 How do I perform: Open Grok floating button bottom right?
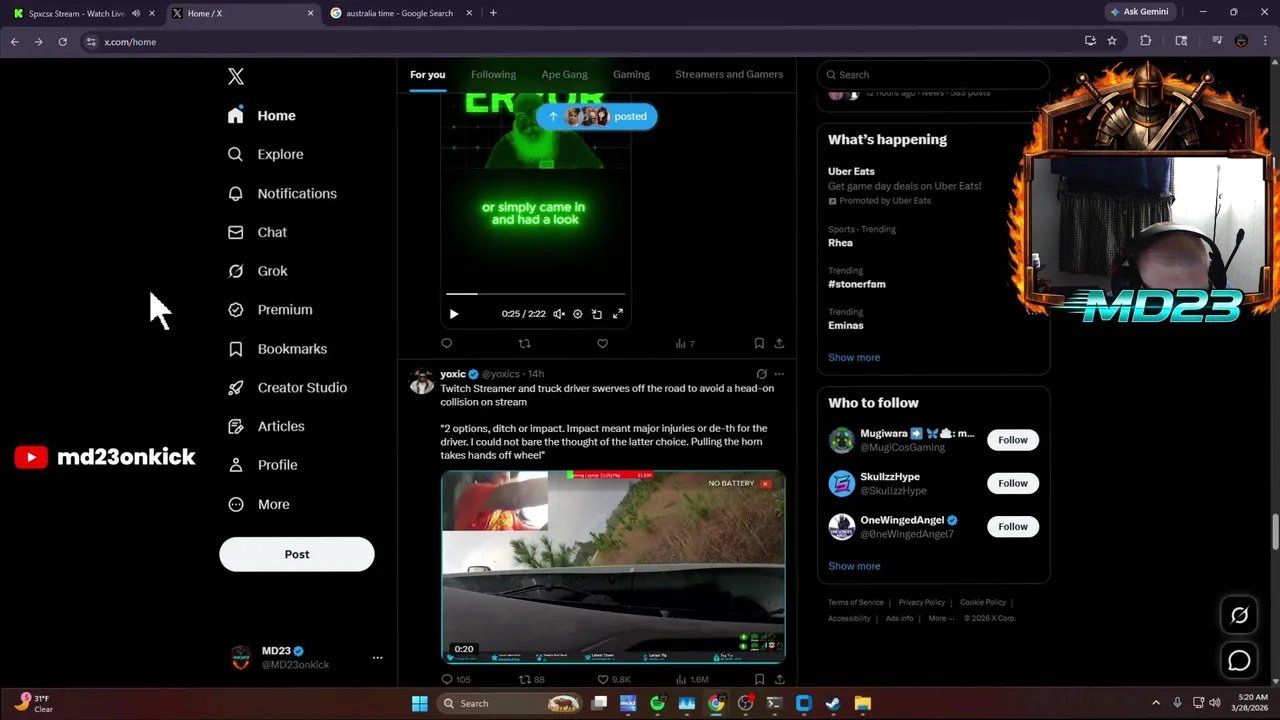[x=1239, y=616]
